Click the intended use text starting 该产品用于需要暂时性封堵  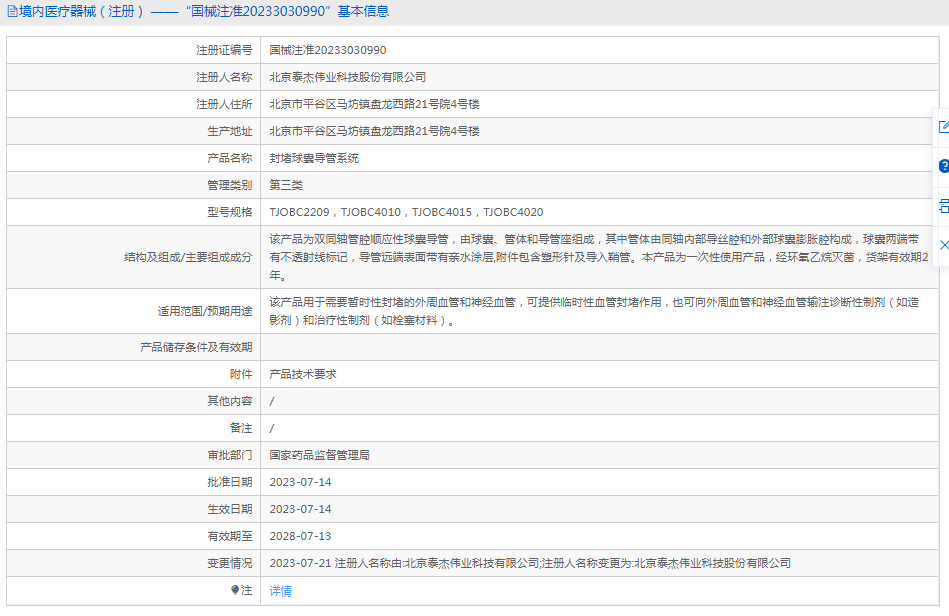[x=594, y=311]
